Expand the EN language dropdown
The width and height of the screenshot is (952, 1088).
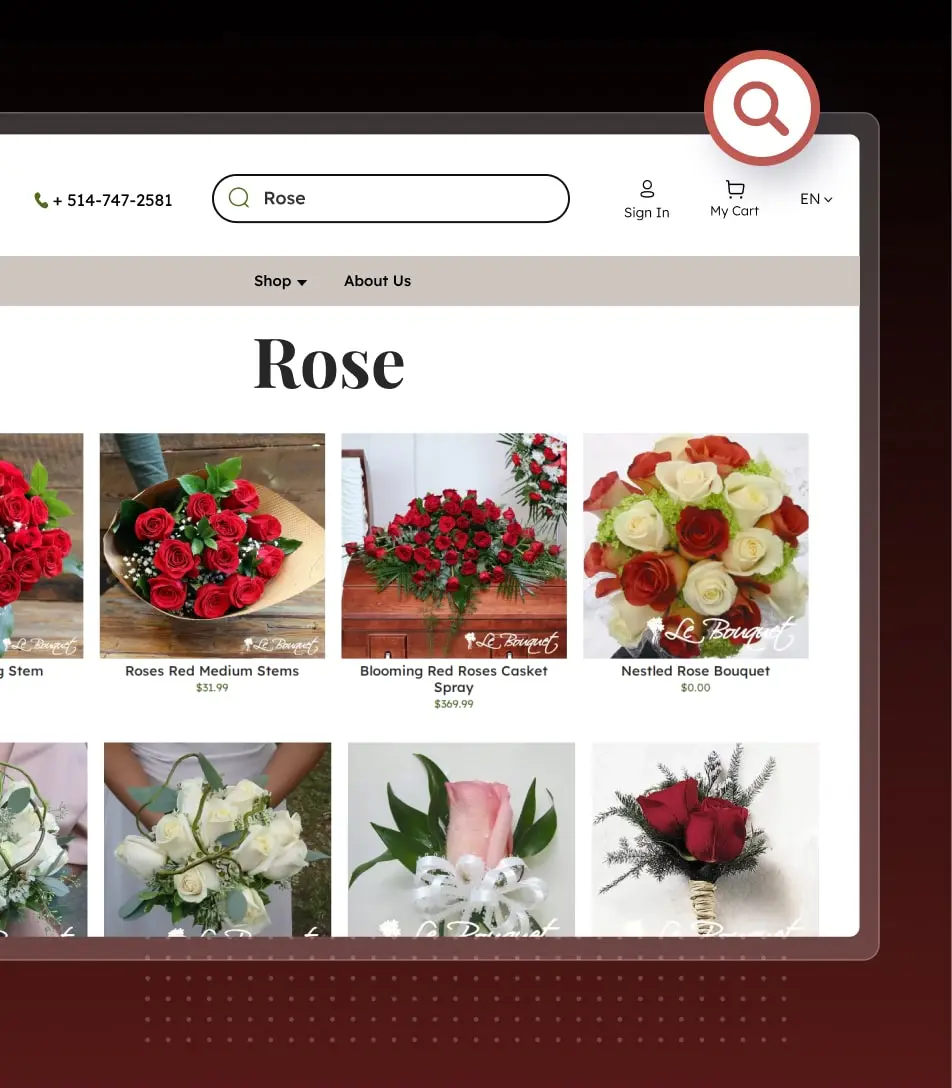click(816, 199)
